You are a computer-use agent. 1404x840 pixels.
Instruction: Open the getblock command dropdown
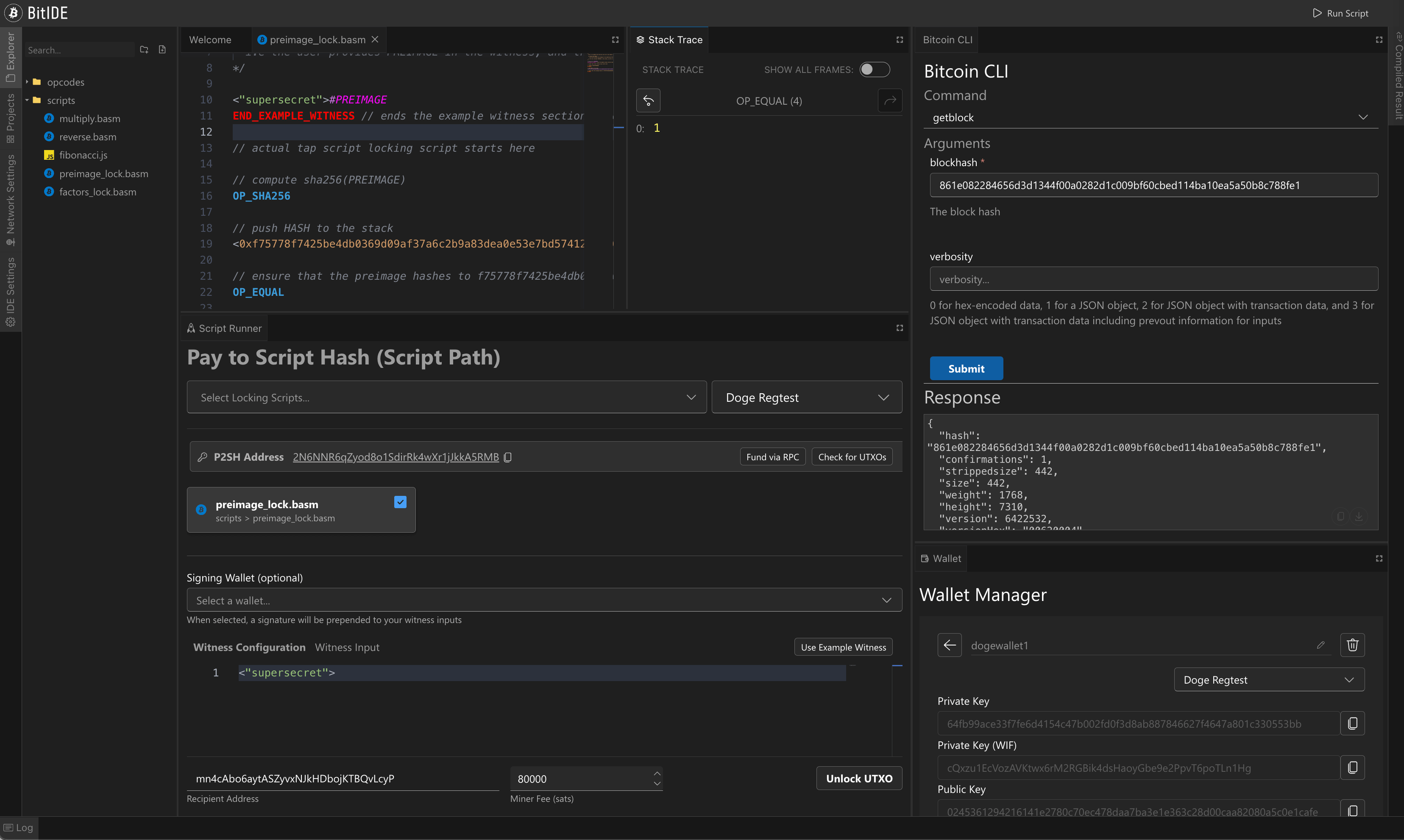coord(1363,117)
